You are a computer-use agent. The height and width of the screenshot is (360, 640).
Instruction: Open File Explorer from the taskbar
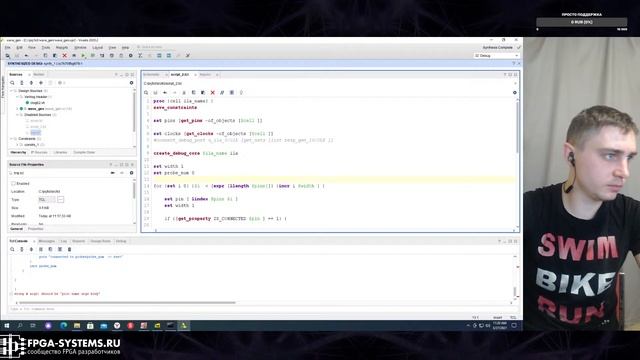tap(77, 325)
